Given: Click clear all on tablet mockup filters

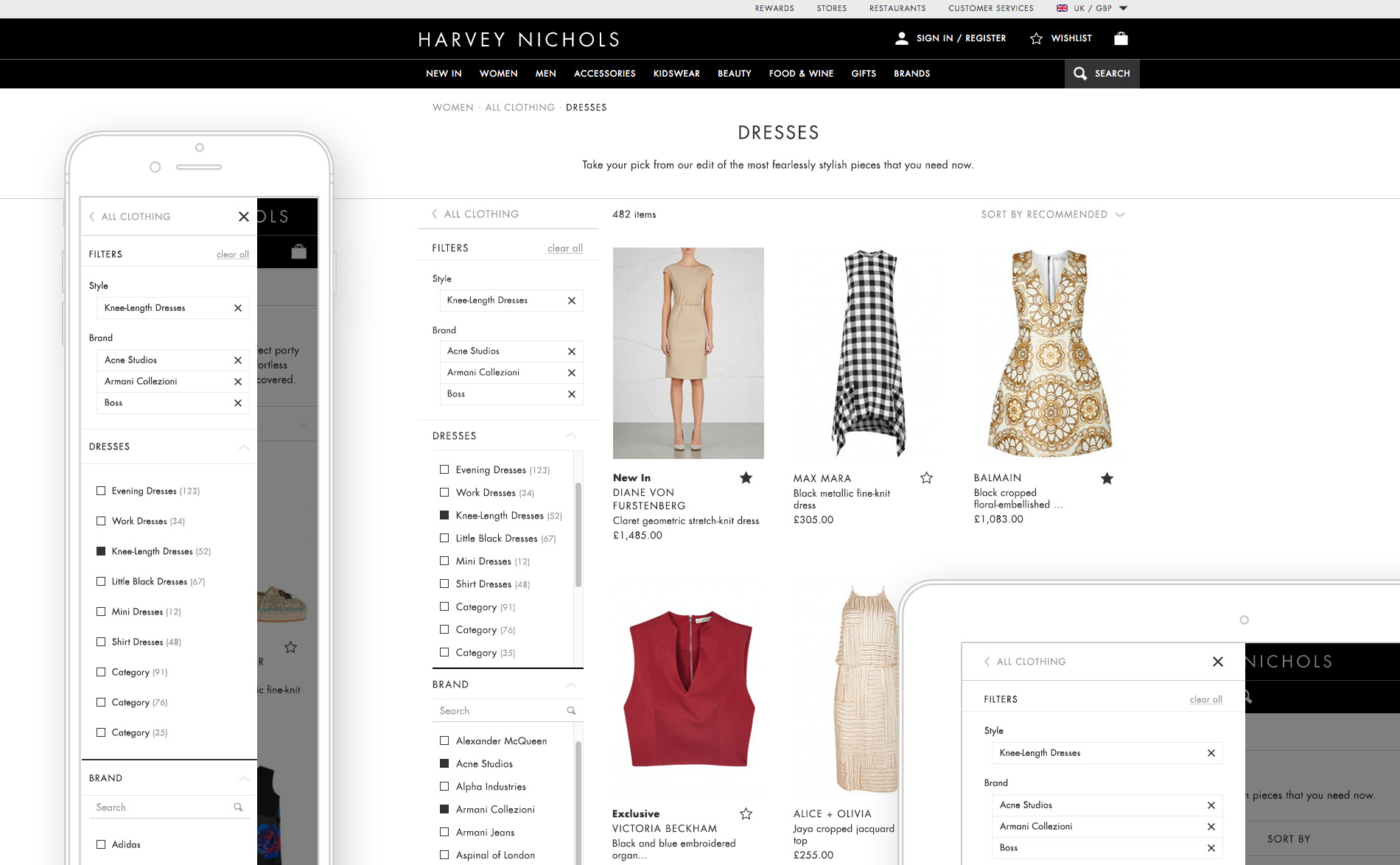Looking at the screenshot, I should coord(1206,699).
